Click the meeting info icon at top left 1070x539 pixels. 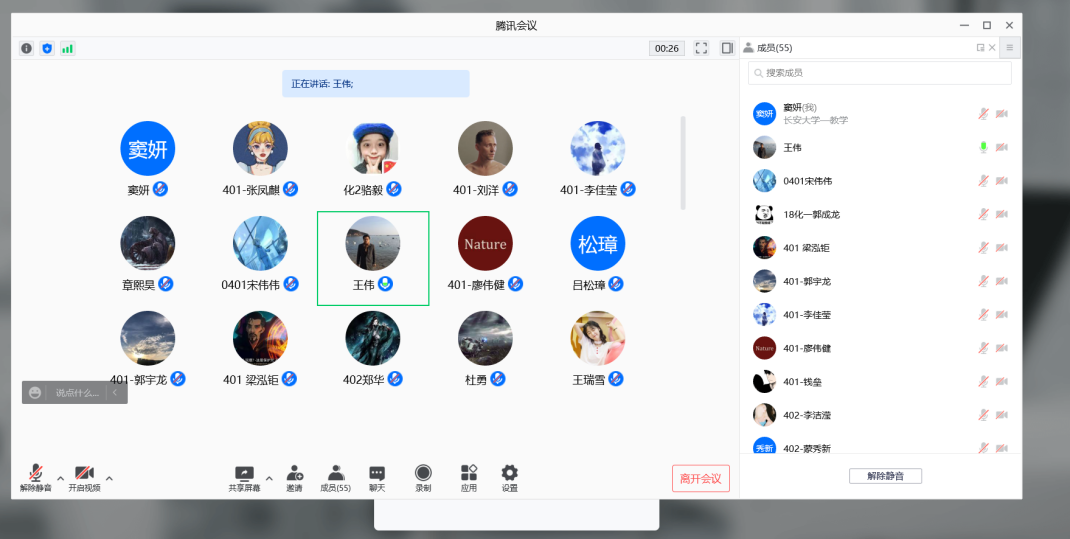(26, 48)
